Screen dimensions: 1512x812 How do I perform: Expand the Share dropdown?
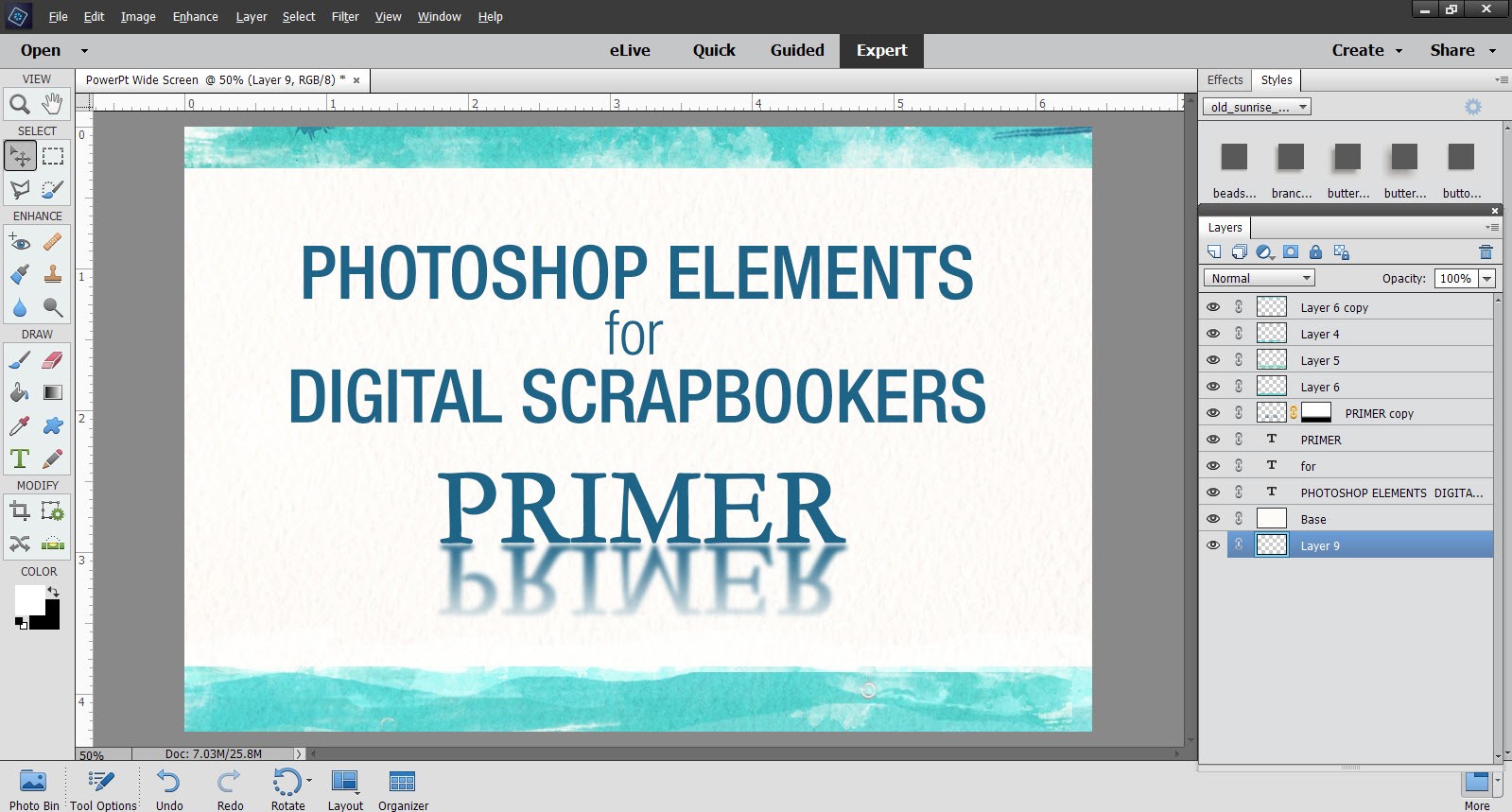click(1493, 51)
